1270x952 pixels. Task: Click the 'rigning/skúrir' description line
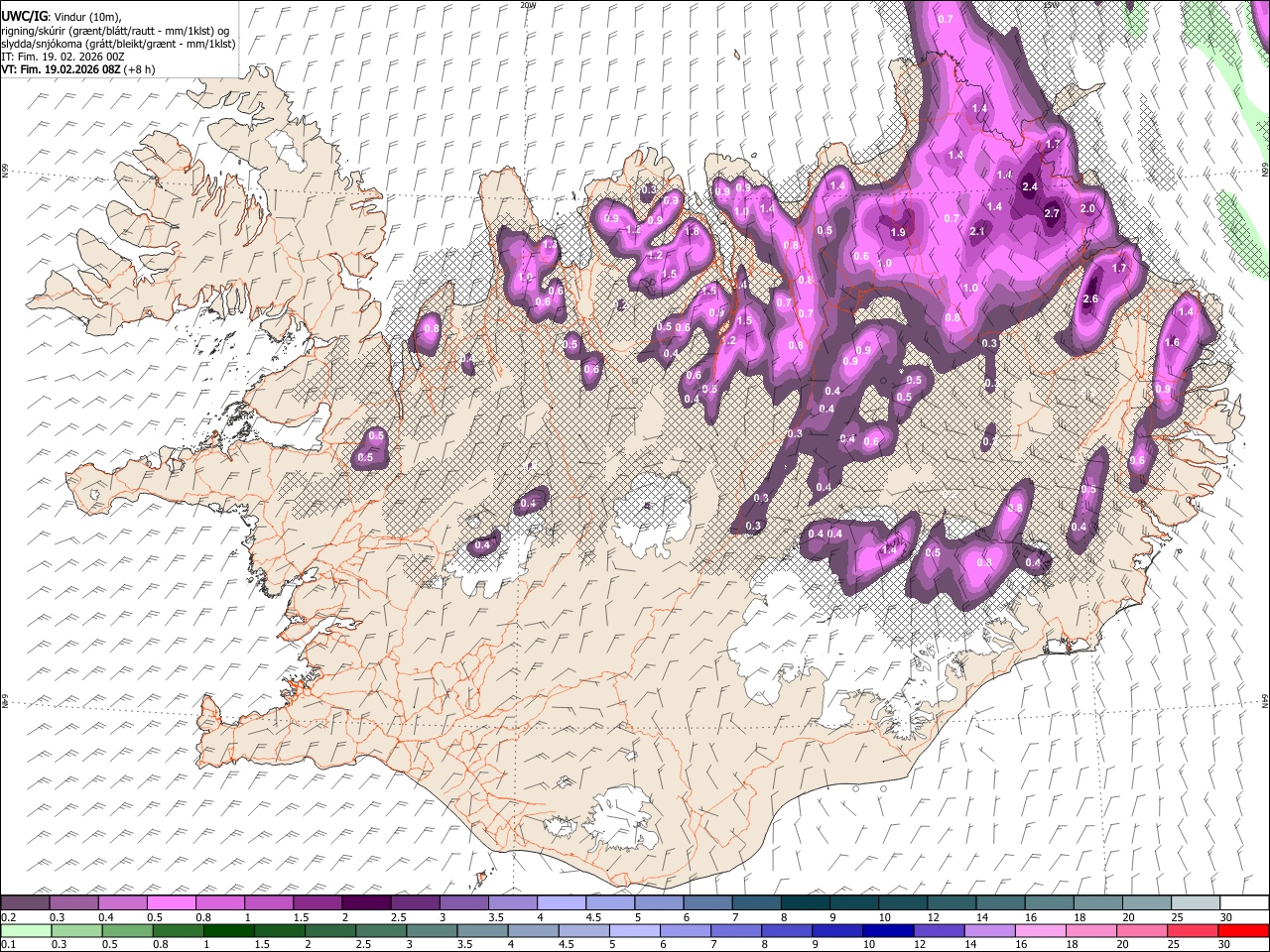pyautogui.click(x=114, y=30)
